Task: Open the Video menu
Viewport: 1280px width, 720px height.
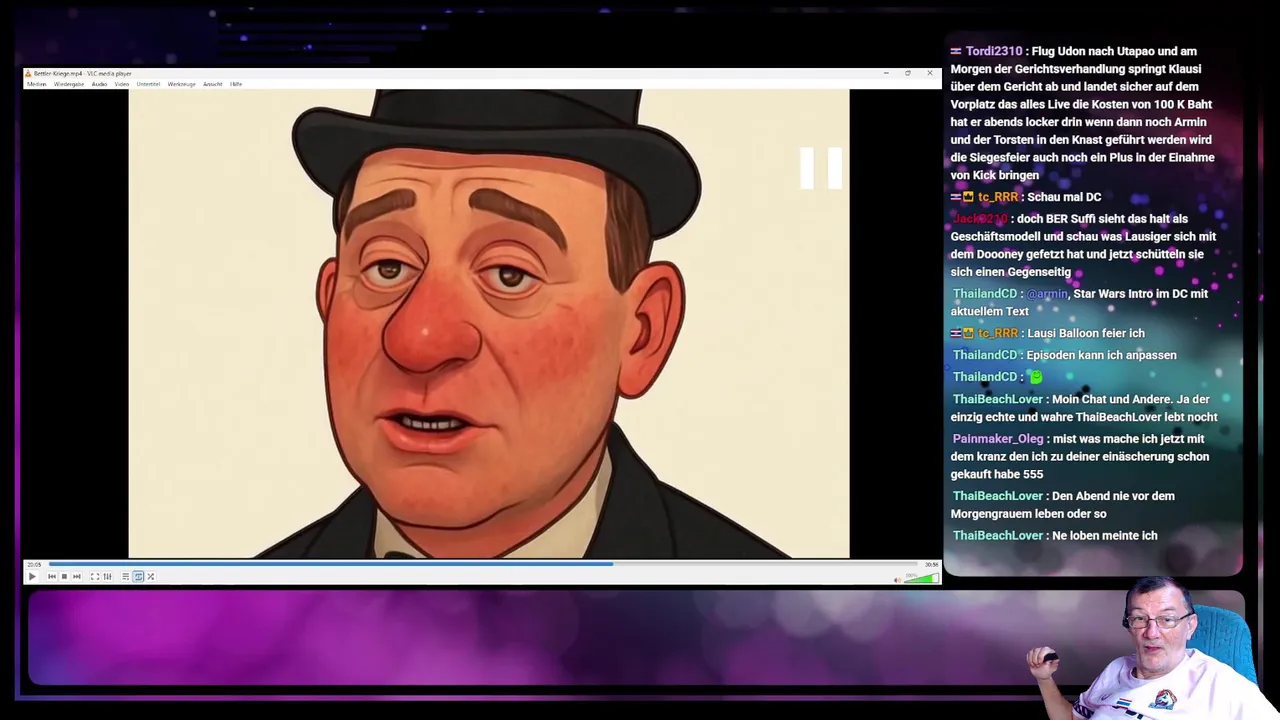Action: tap(122, 84)
